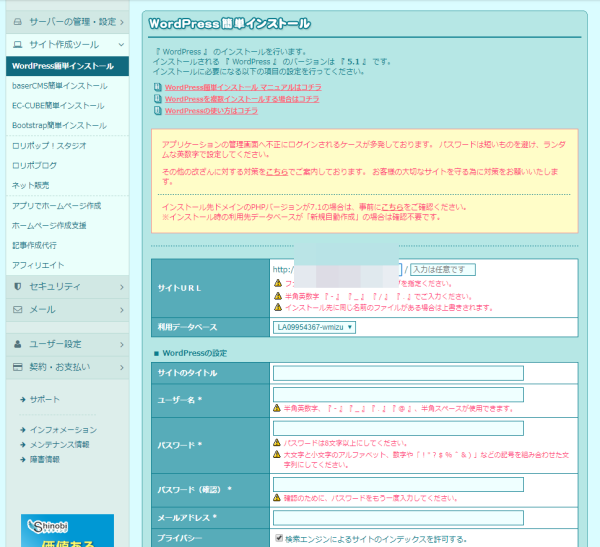Open the ロリポブログ sidebar item

36,165
